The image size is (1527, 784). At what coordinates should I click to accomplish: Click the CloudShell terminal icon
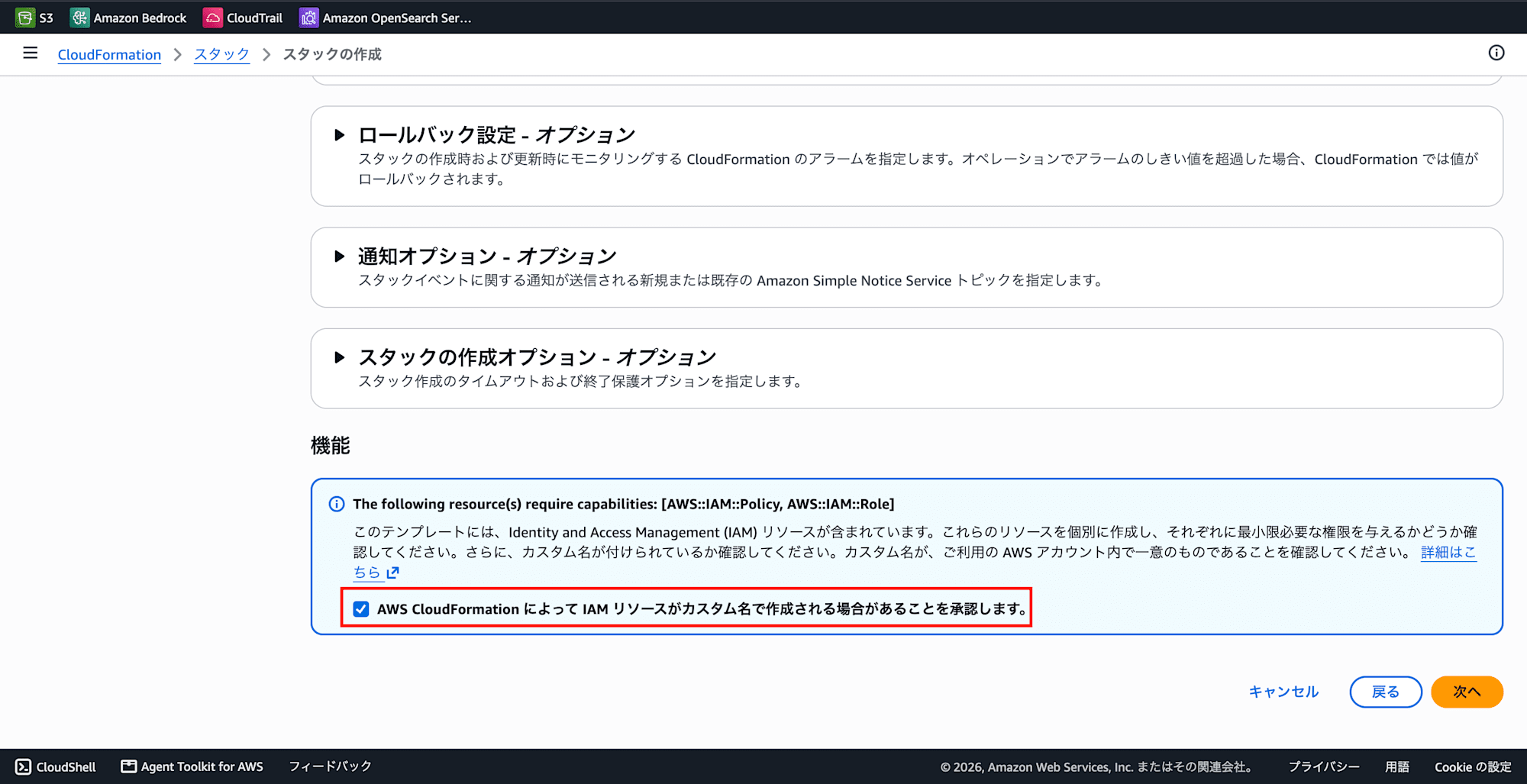tap(24, 766)
